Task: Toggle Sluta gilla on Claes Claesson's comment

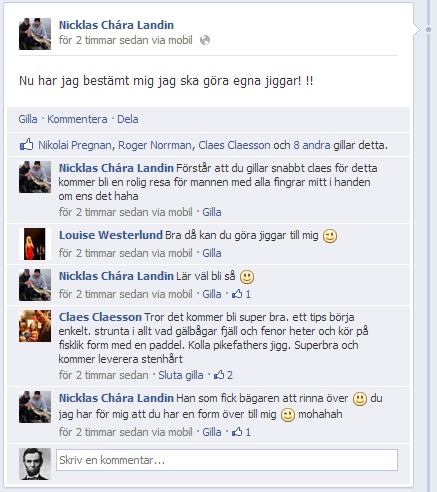Action: click(180, 375)
